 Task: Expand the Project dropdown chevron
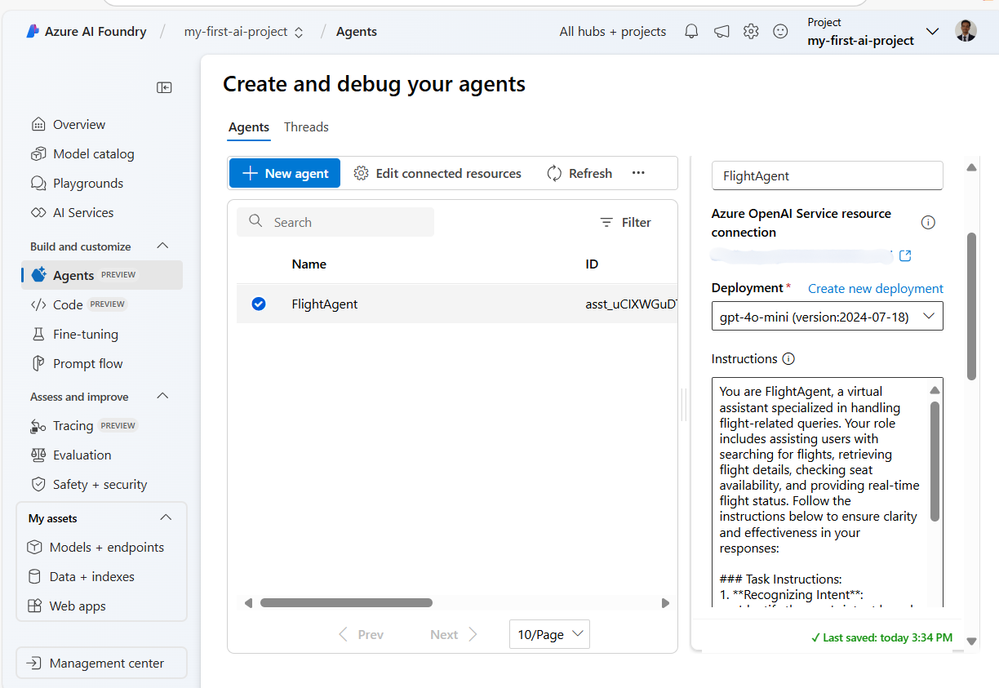932,31
